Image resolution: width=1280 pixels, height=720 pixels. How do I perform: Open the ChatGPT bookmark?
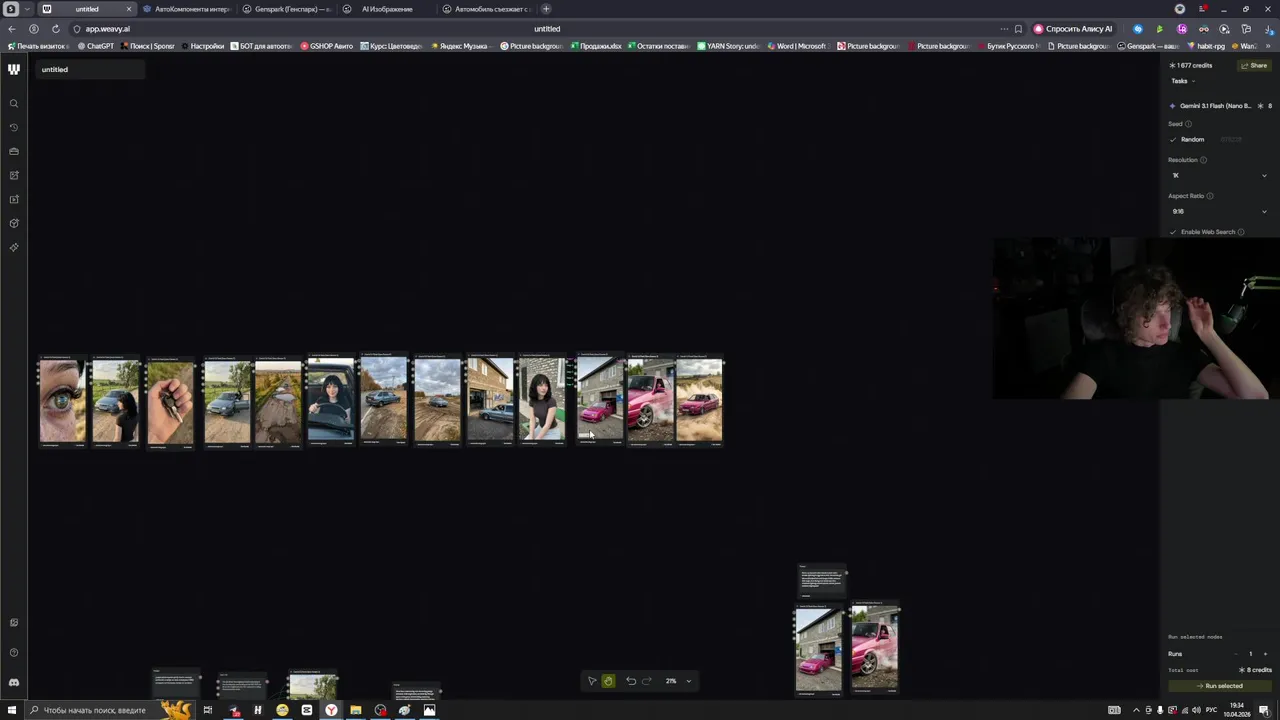[97, 46]
